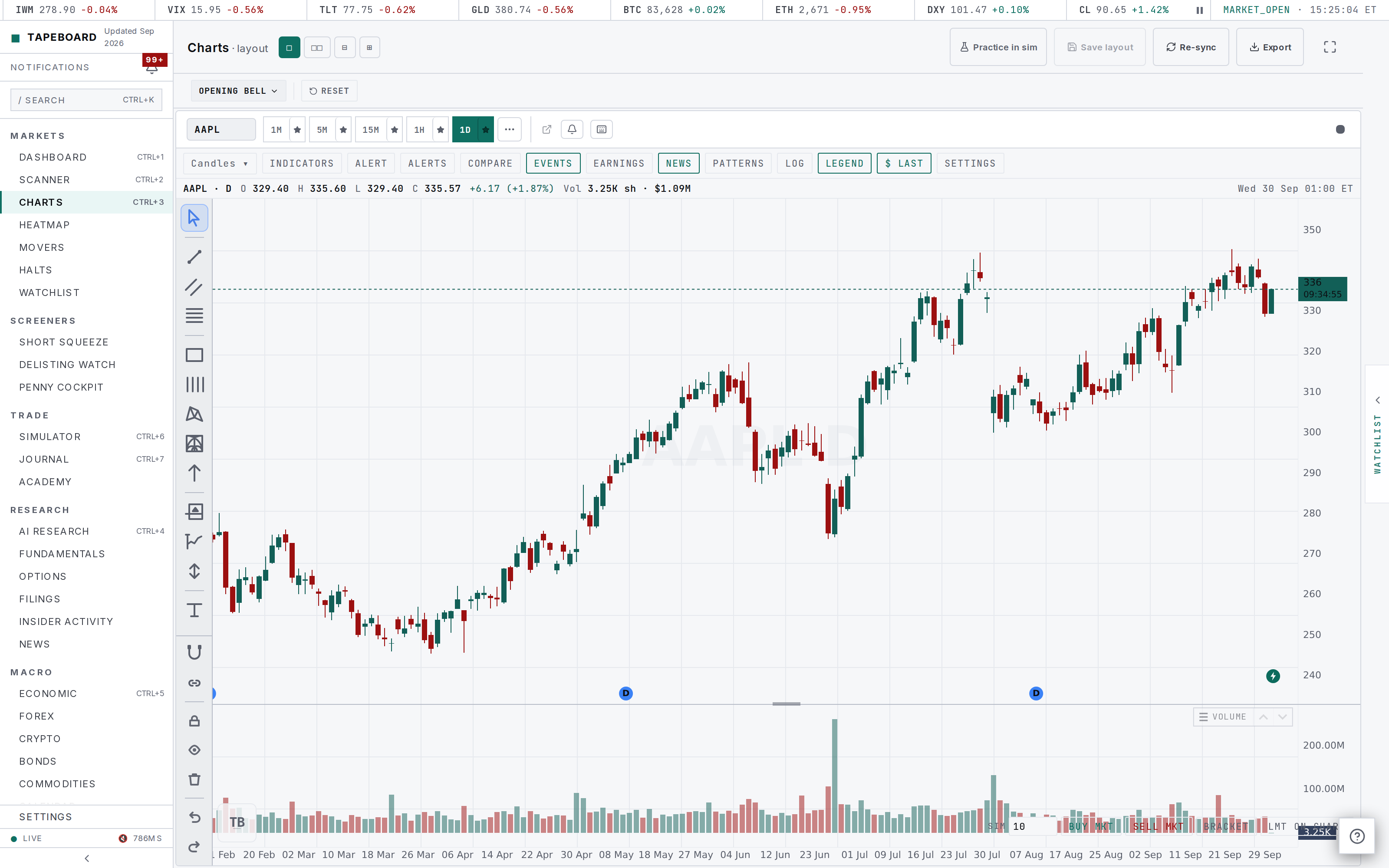Click the chart alert bell icon
This screenshot has height=868, width=1389.
572,130
